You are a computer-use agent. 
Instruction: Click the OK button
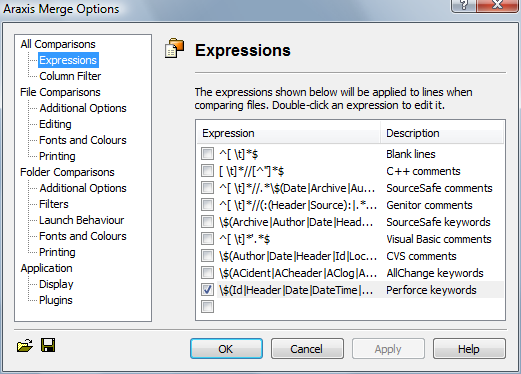click(x=226, y=349)
